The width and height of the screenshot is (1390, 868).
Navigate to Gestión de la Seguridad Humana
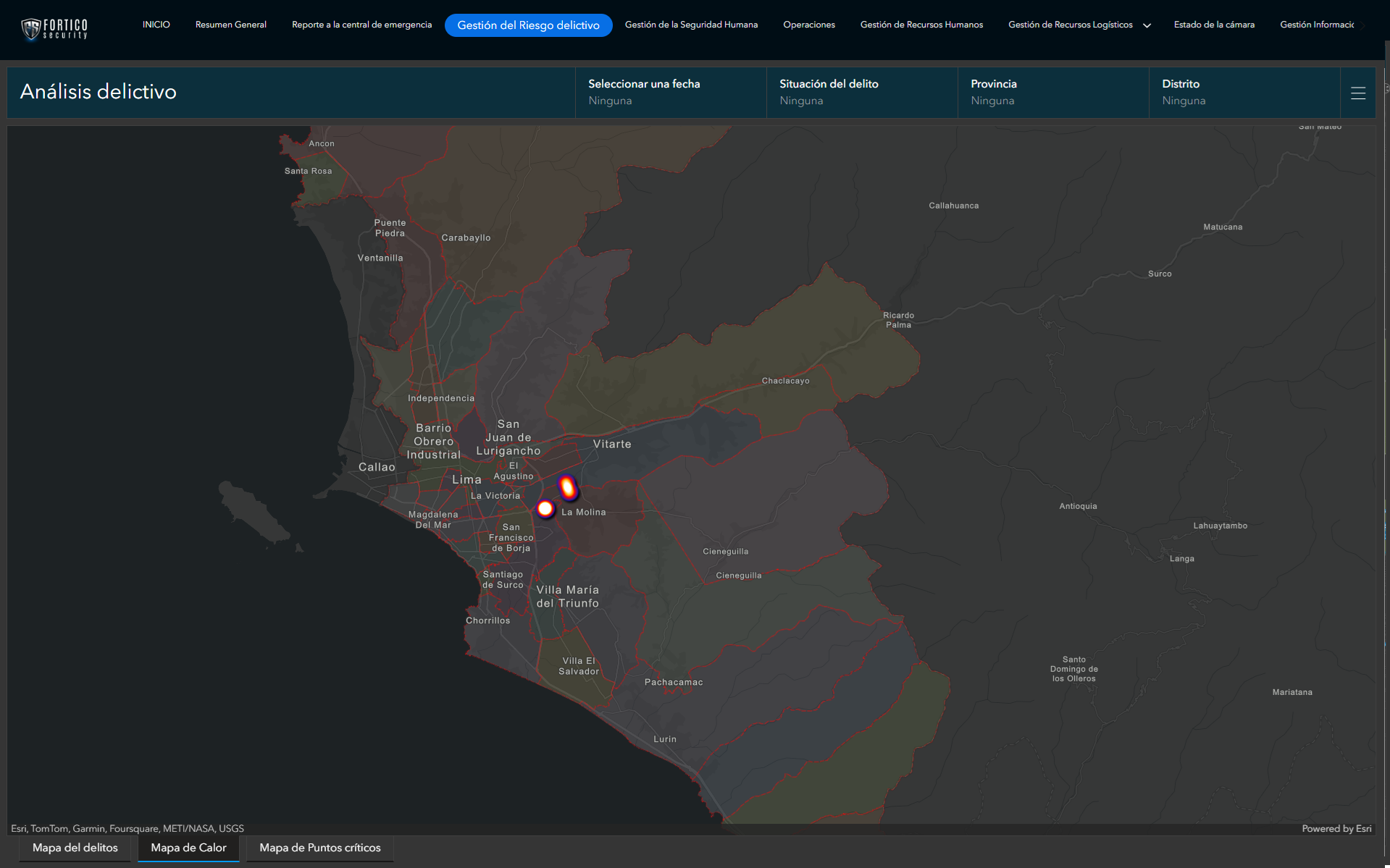[691, 25]
